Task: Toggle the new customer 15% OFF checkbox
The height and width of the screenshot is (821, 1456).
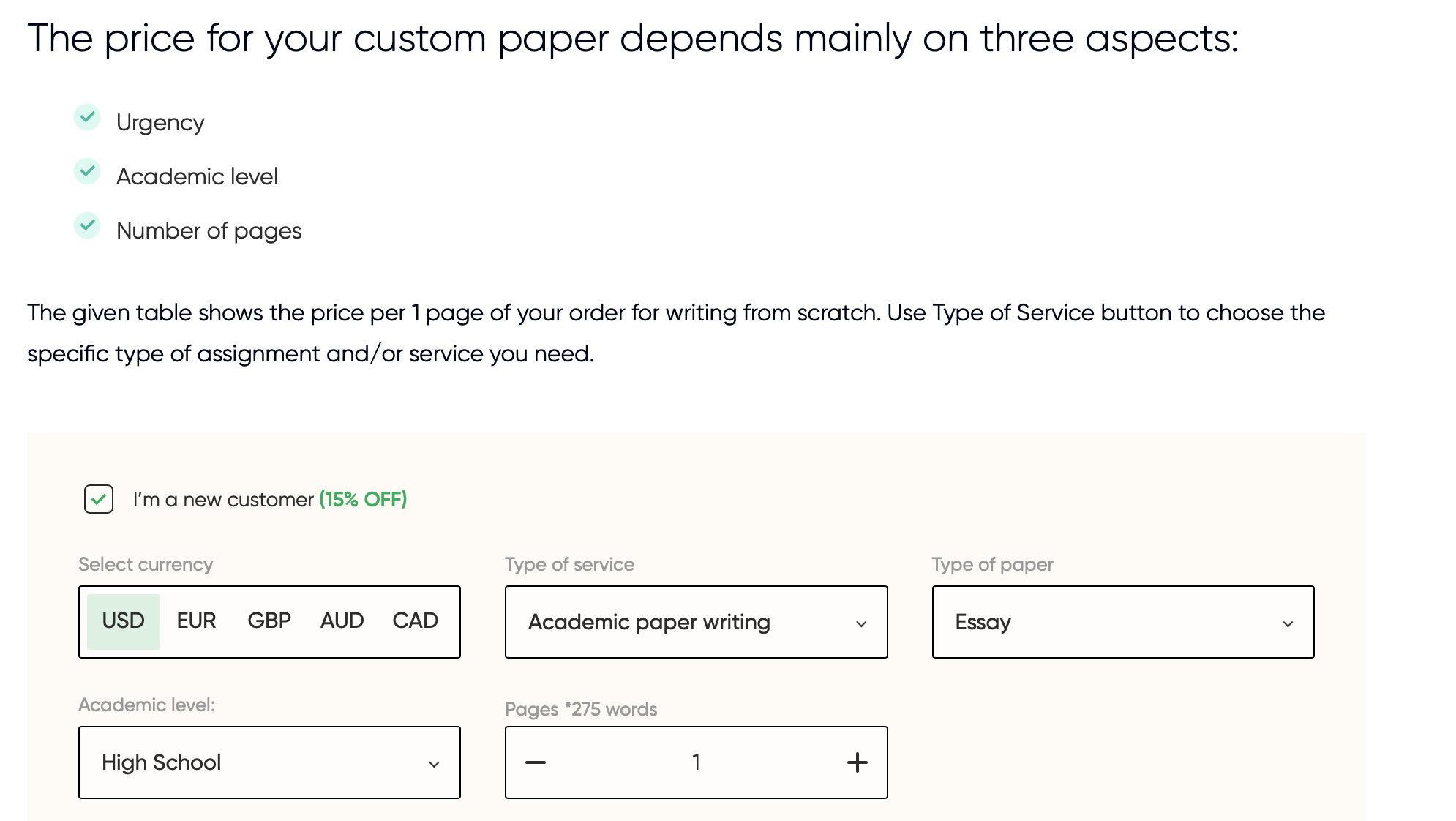Action: coord(97,500)
